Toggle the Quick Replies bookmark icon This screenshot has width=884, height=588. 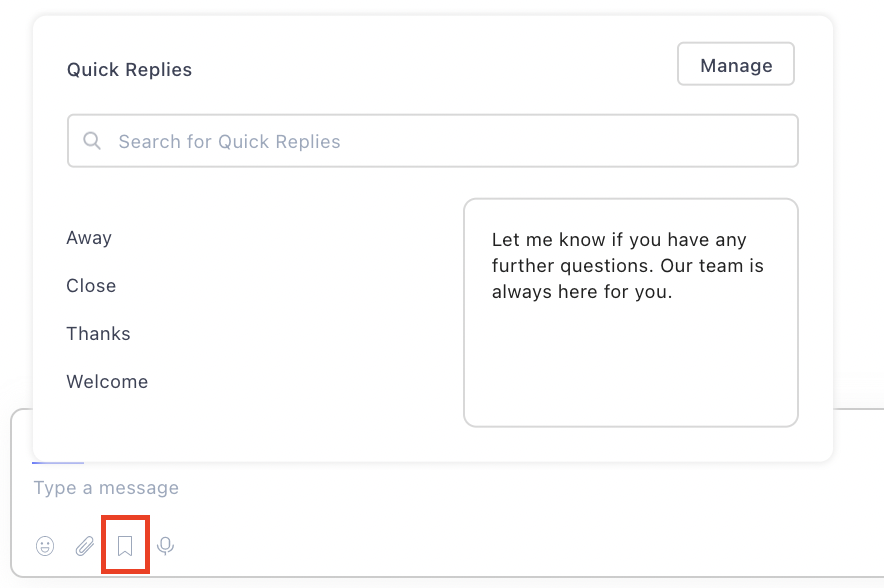[x=125, y=546]
